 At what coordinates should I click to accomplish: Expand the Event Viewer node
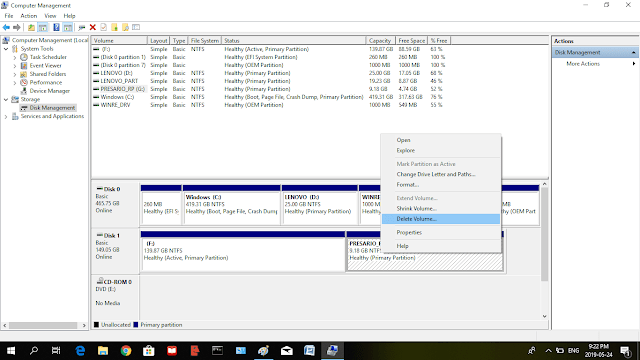coord(15,65)
